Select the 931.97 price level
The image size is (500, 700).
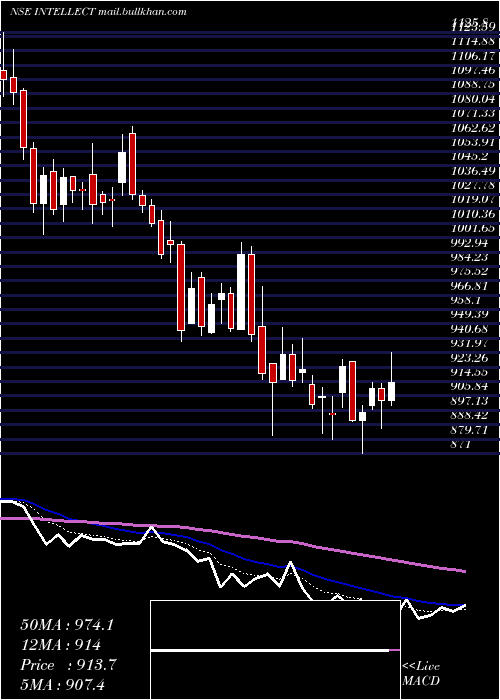tap(469, 343)
